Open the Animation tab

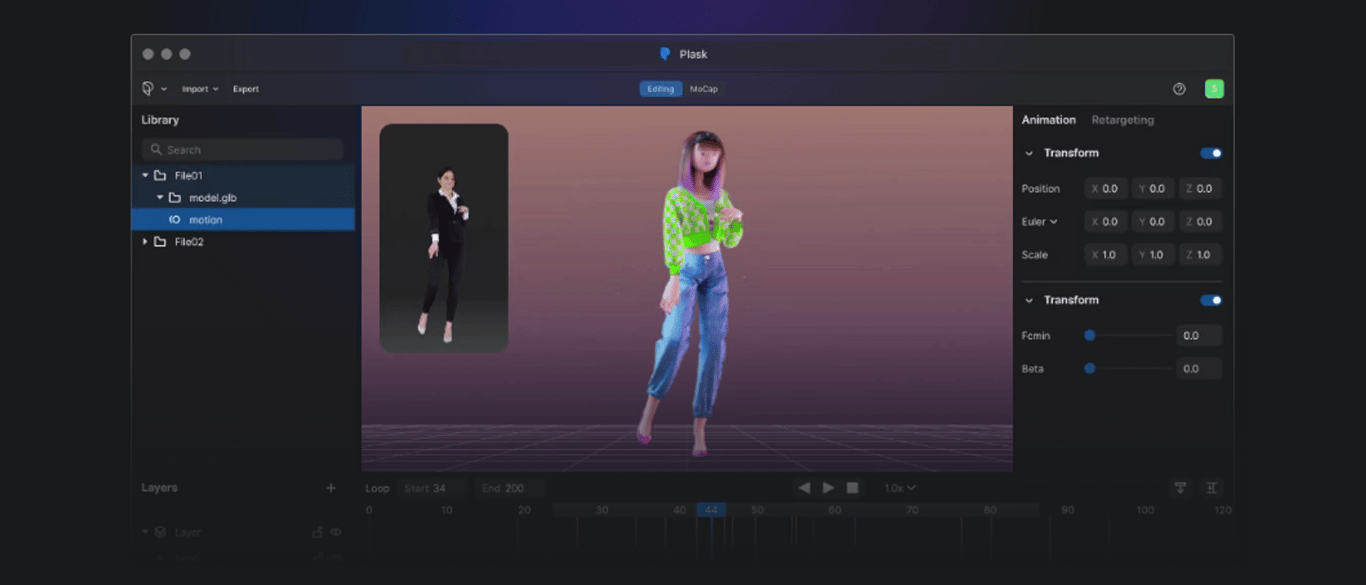[x=1048, y=120]
